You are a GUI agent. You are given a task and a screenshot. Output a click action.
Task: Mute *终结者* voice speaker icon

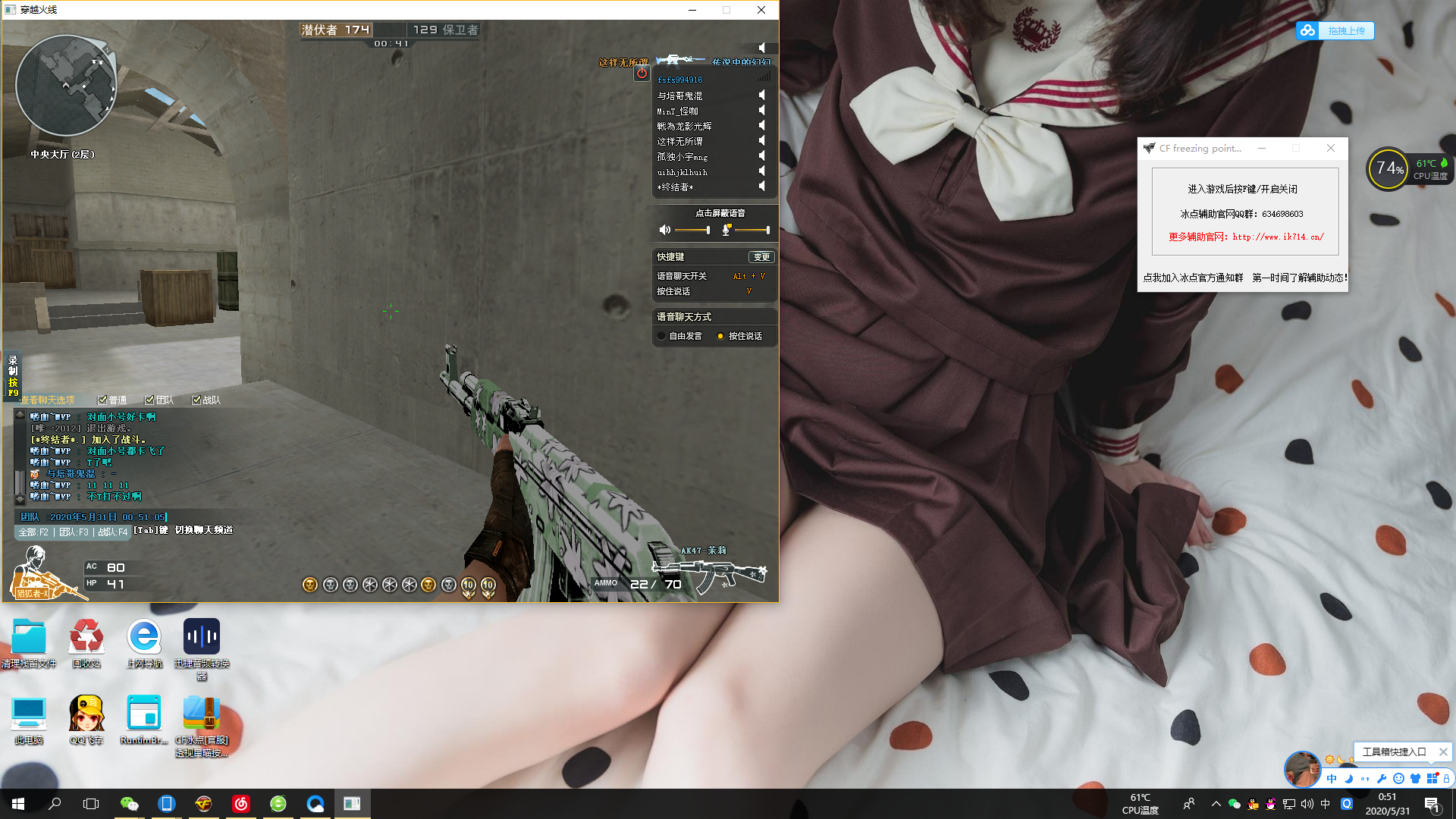click(761, 187)
